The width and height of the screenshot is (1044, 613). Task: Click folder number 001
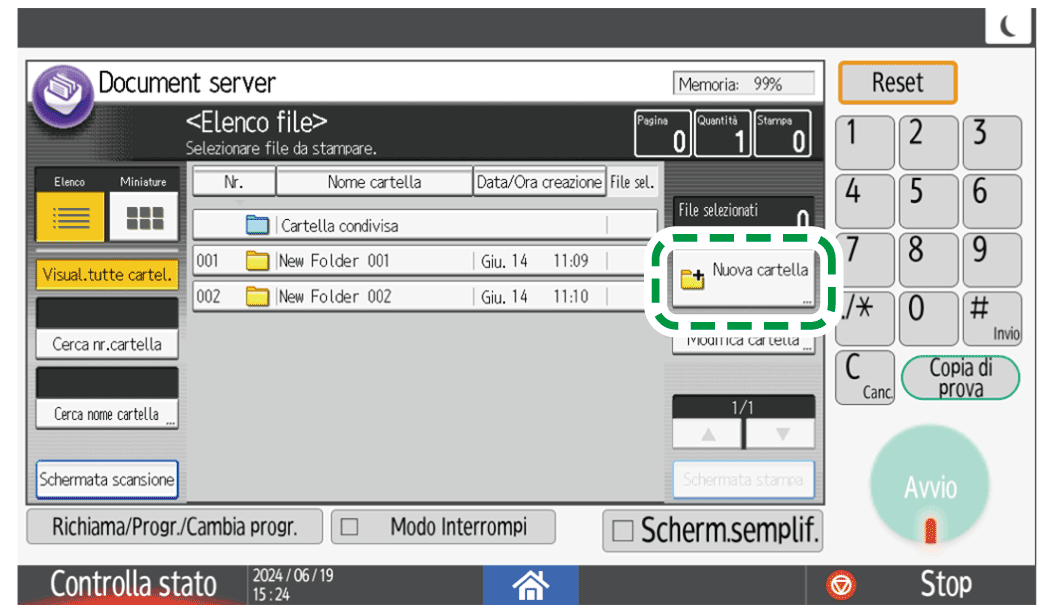pos(208,261)
